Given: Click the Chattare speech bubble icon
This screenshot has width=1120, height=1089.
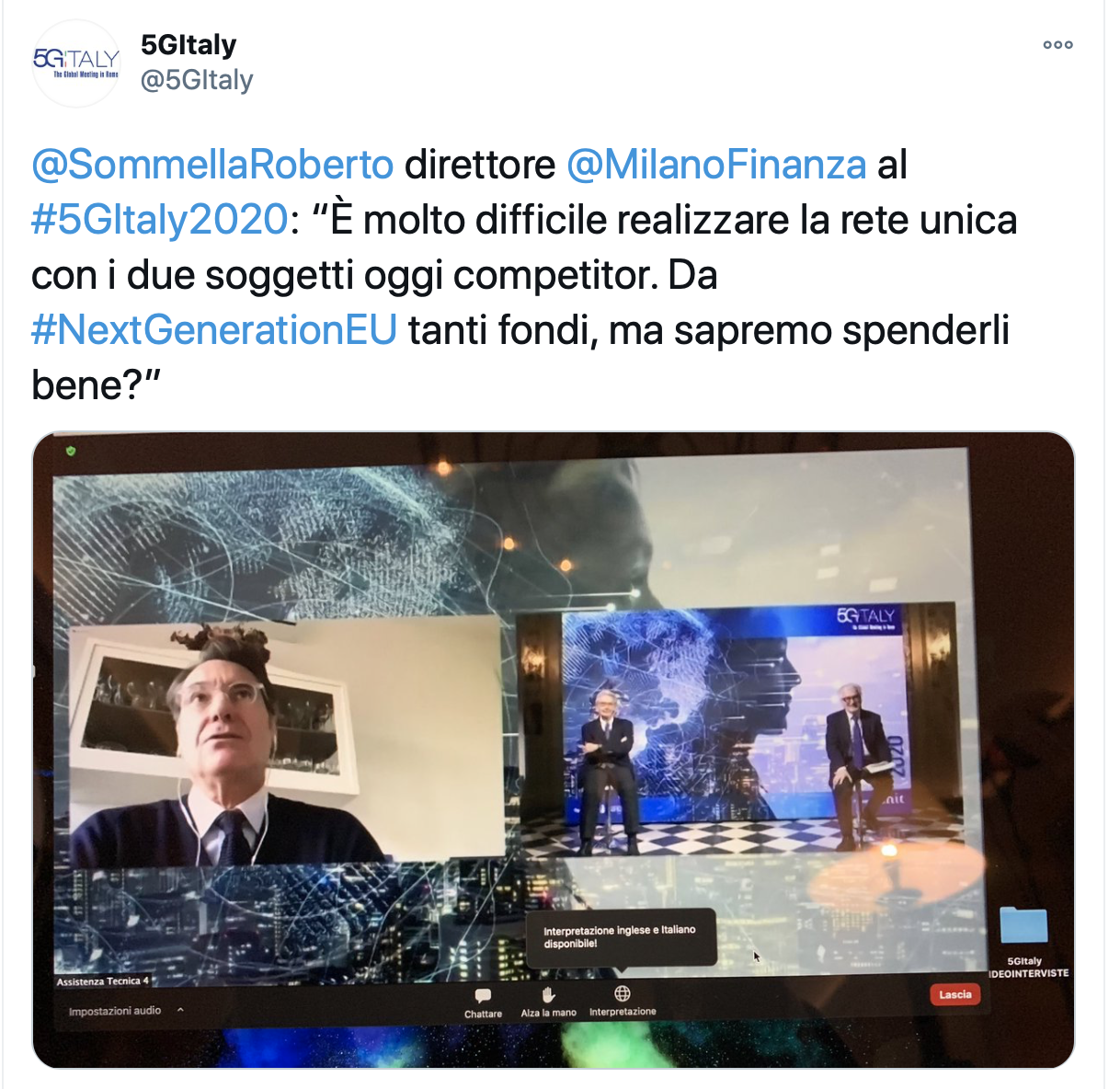Looking at the screenshot, I should (x=483, y=995).
